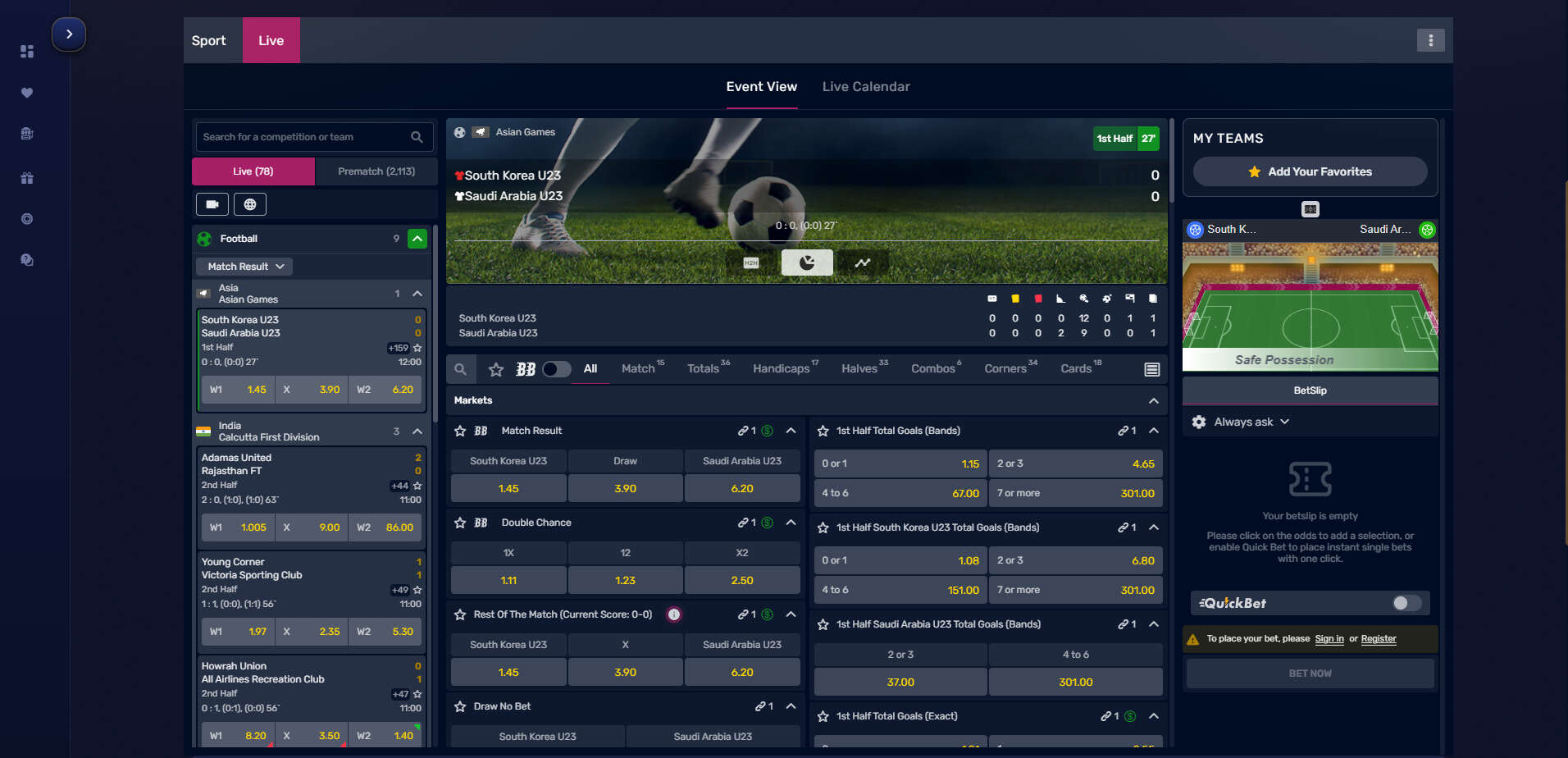
Task: Enable the QuickBet toggle
Action: coord(1406,603)
